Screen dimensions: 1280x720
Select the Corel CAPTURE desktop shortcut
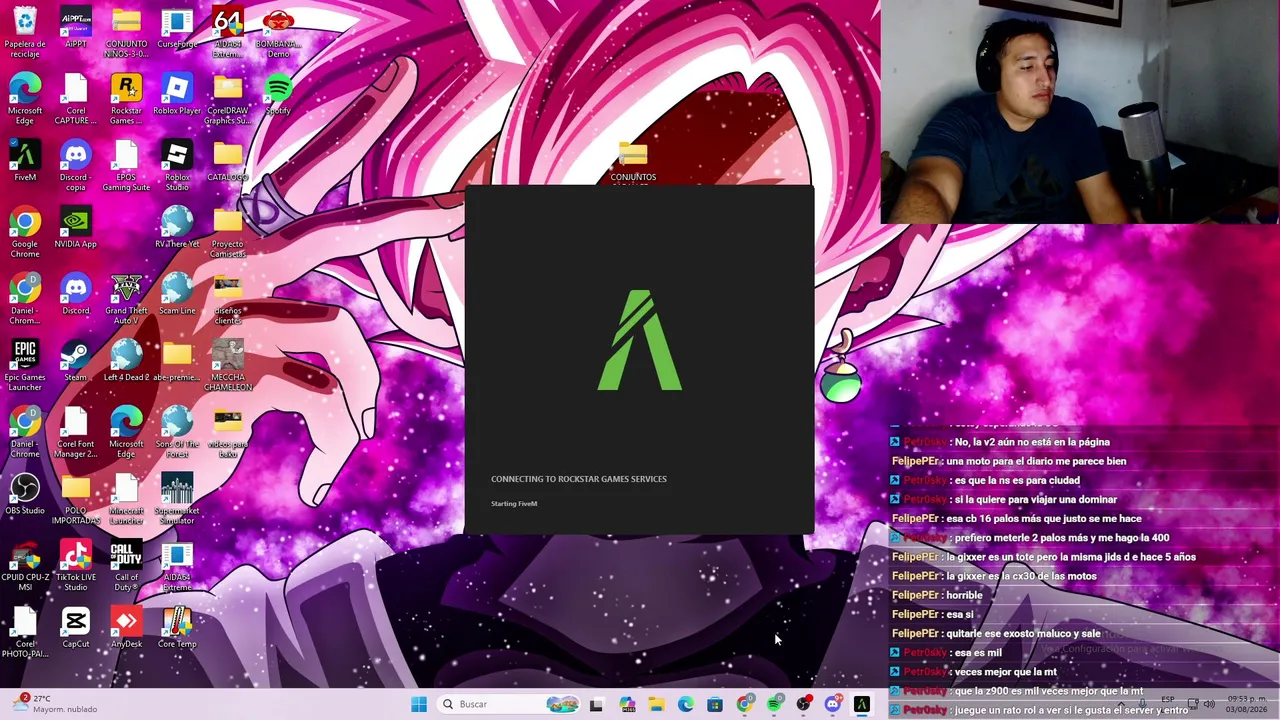click(76, 100)
